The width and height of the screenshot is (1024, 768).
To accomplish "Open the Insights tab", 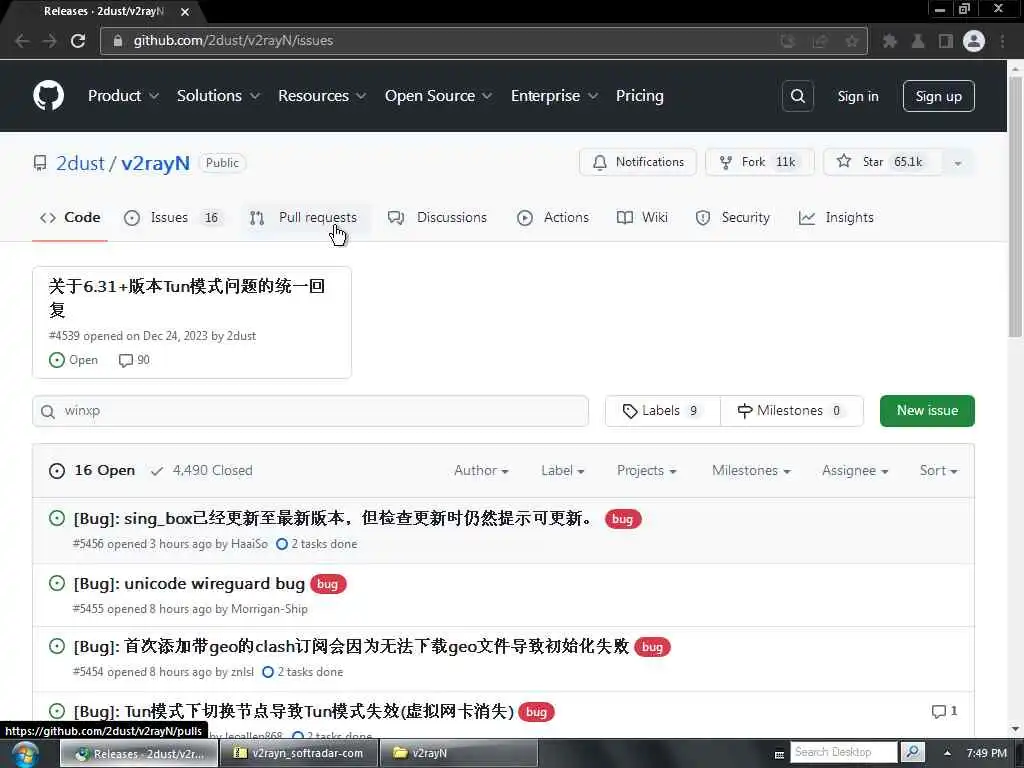I will pos(836,217).
